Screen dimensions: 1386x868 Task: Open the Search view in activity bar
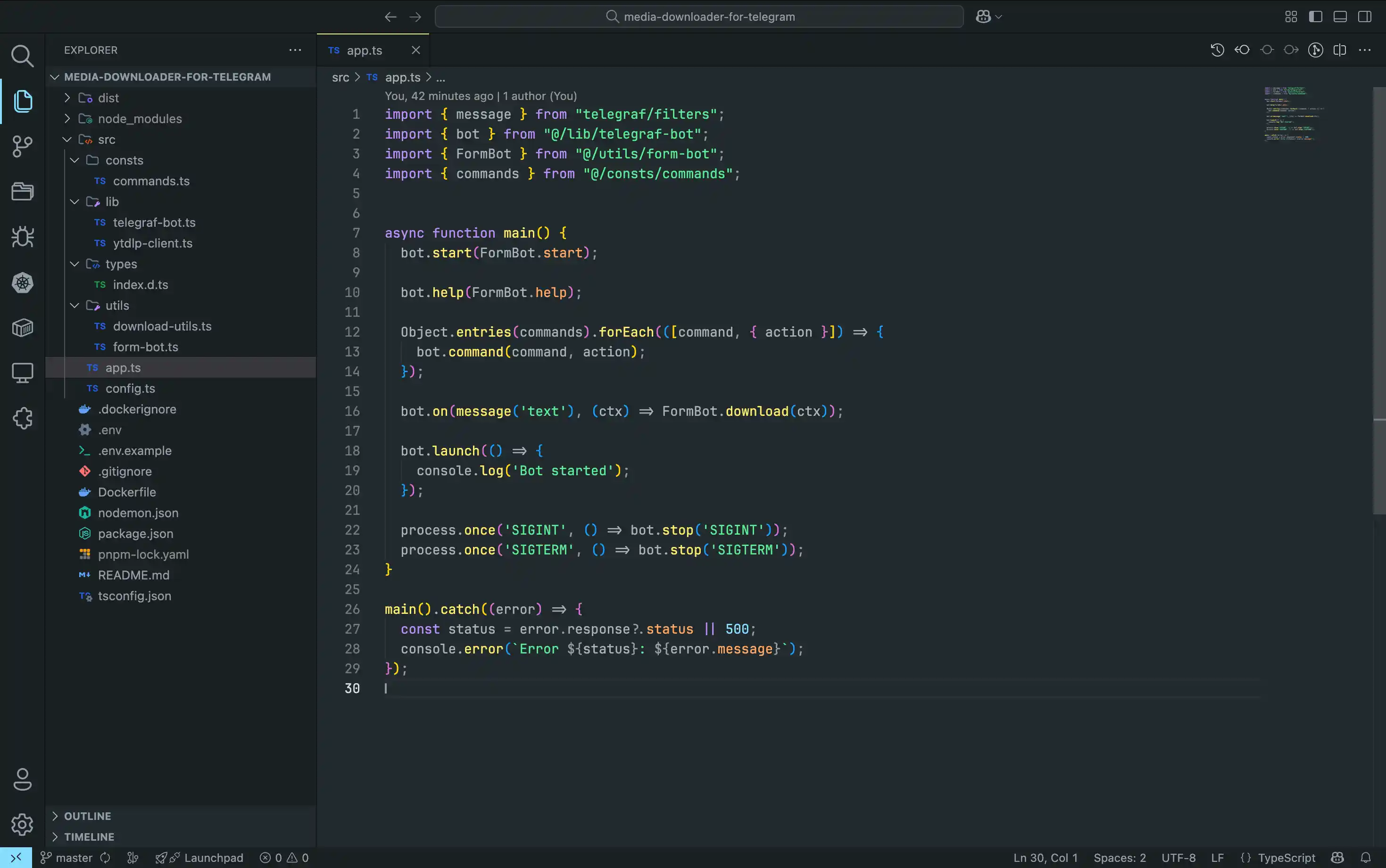point(22,56)
